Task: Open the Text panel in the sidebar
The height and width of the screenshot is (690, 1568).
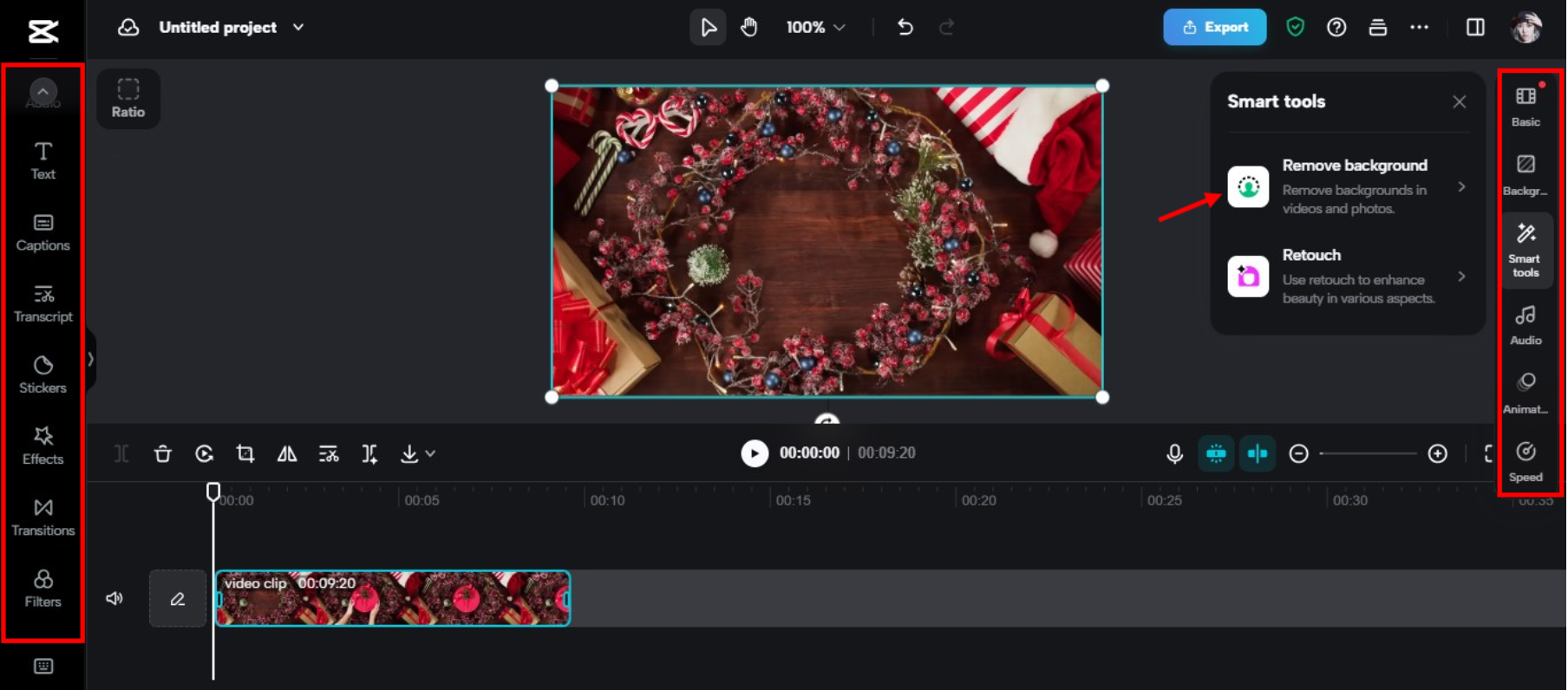Action: pyautogui.click(x=42, y=161)
